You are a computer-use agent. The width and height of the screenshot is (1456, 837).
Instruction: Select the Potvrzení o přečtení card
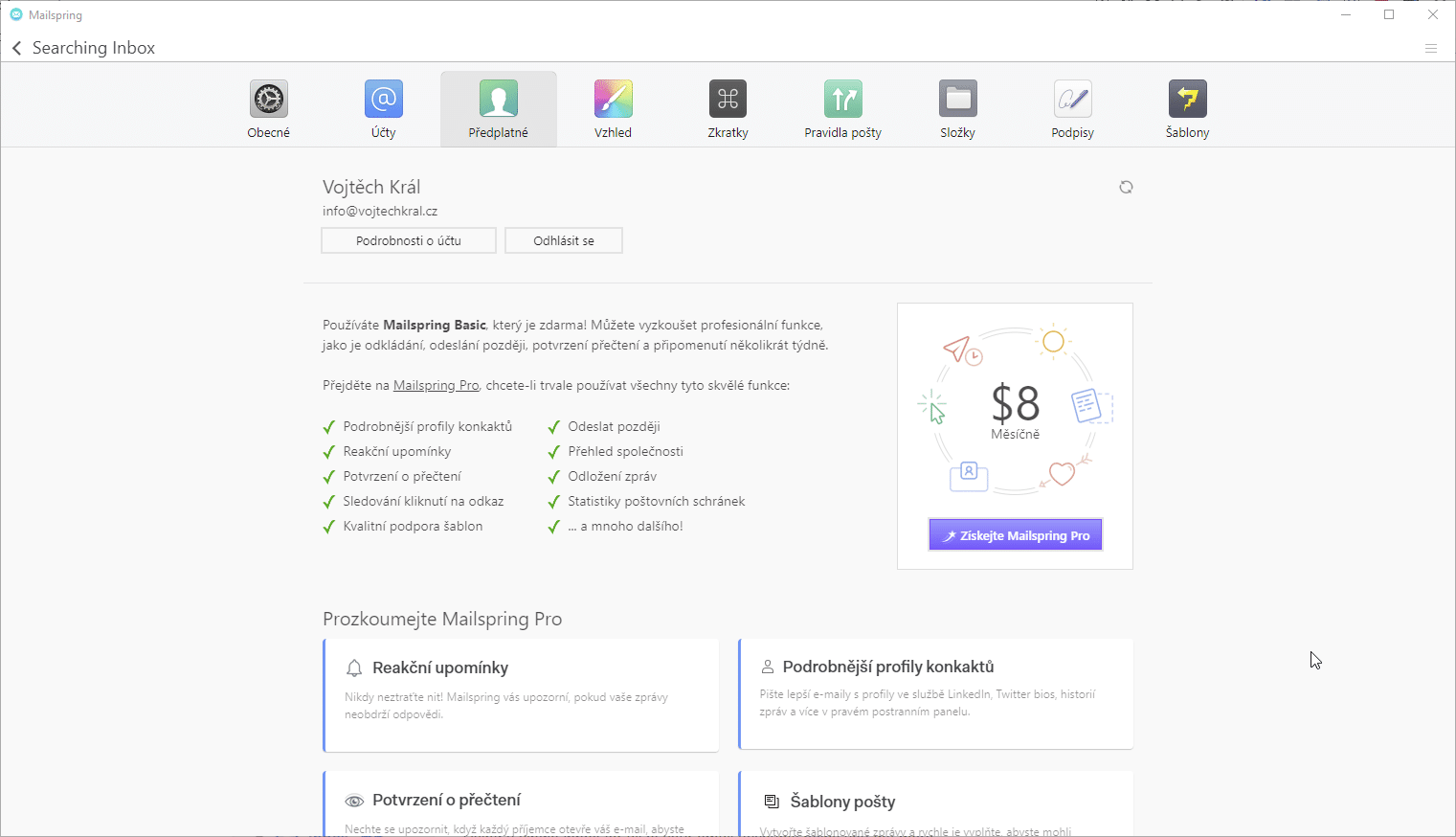coord(522,804)
